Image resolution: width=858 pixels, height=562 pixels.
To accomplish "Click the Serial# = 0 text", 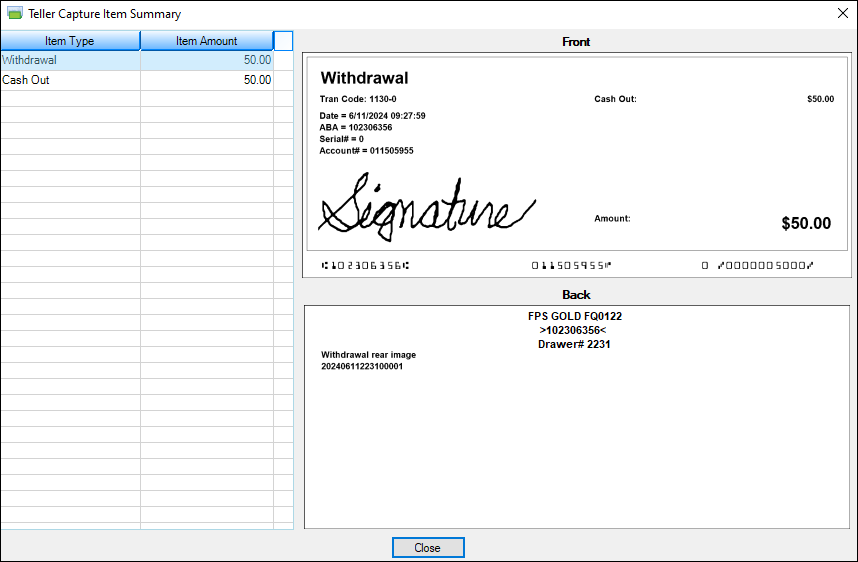I will coord(341,139).
